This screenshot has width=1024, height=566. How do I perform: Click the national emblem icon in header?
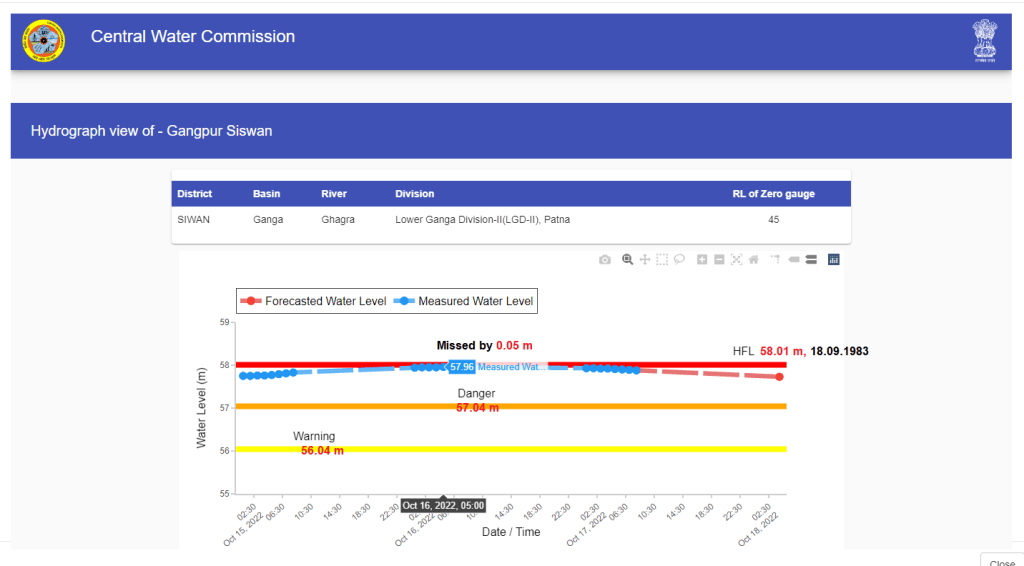(x=985, y=41)
